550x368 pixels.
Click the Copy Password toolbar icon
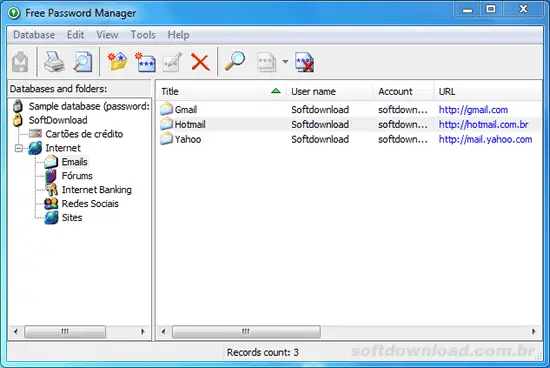point(266,62)
